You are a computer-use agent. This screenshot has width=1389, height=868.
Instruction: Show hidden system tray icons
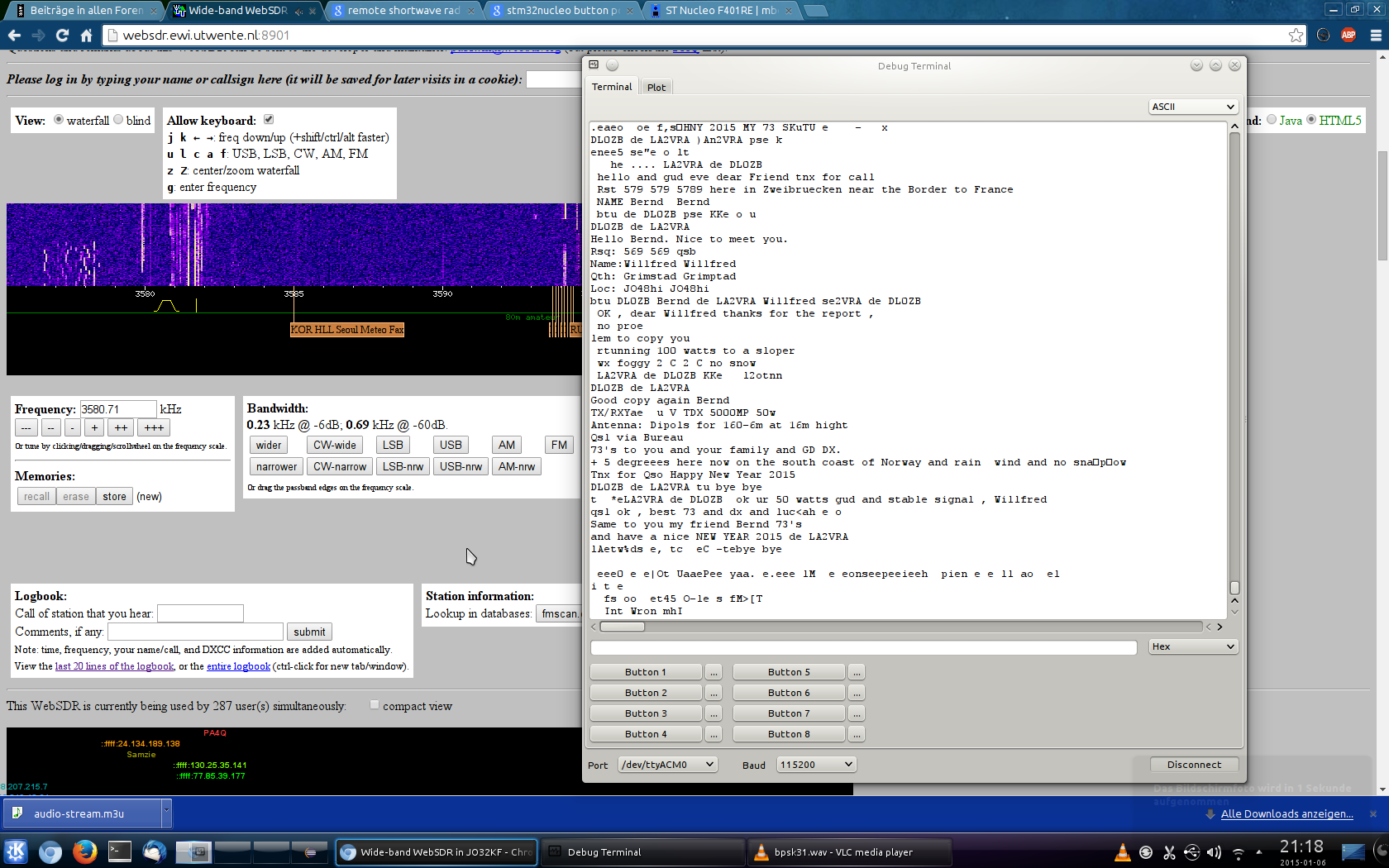pyautogui.click(x=1259, y=851)
